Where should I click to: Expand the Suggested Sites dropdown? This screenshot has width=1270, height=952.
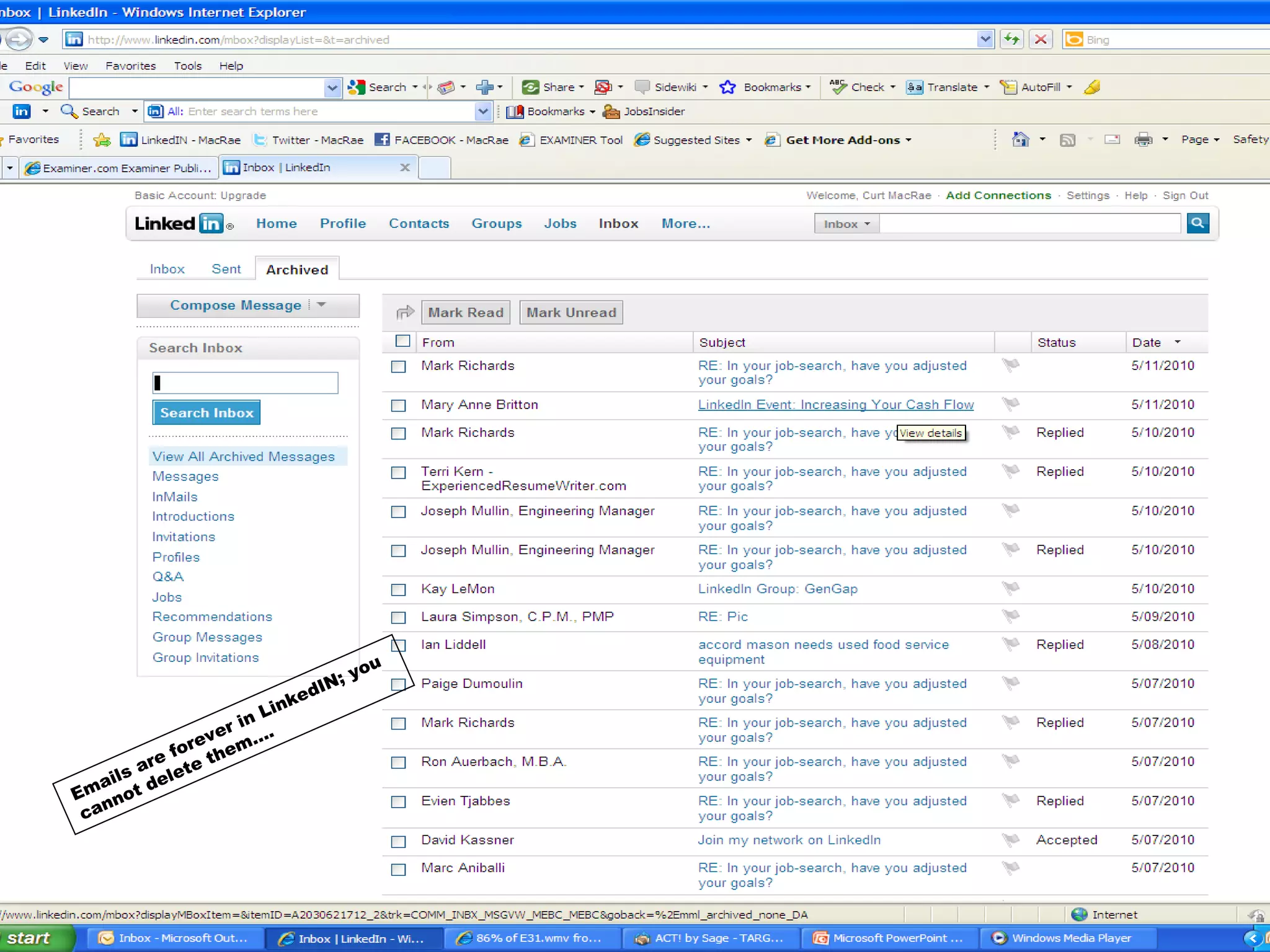[x=749, y=140]
